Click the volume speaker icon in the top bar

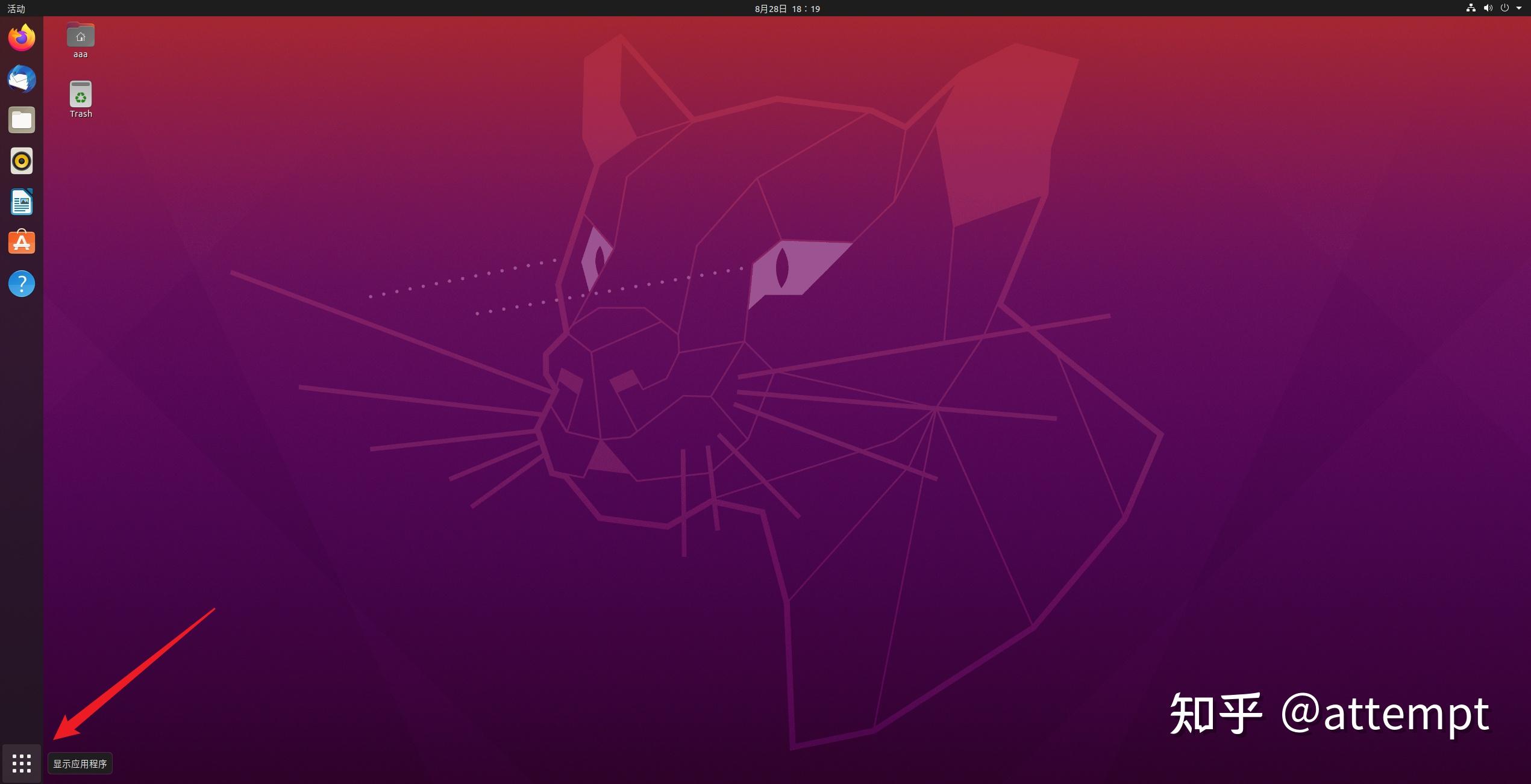[1488, 8]
